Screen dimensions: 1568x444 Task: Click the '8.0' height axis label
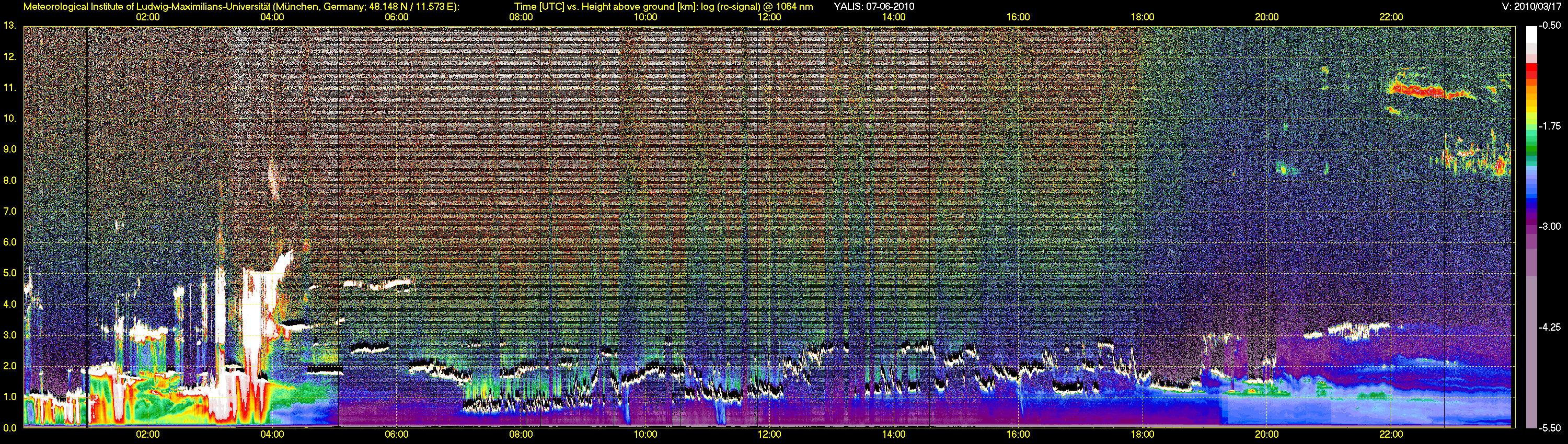click(x=10, y=181)
